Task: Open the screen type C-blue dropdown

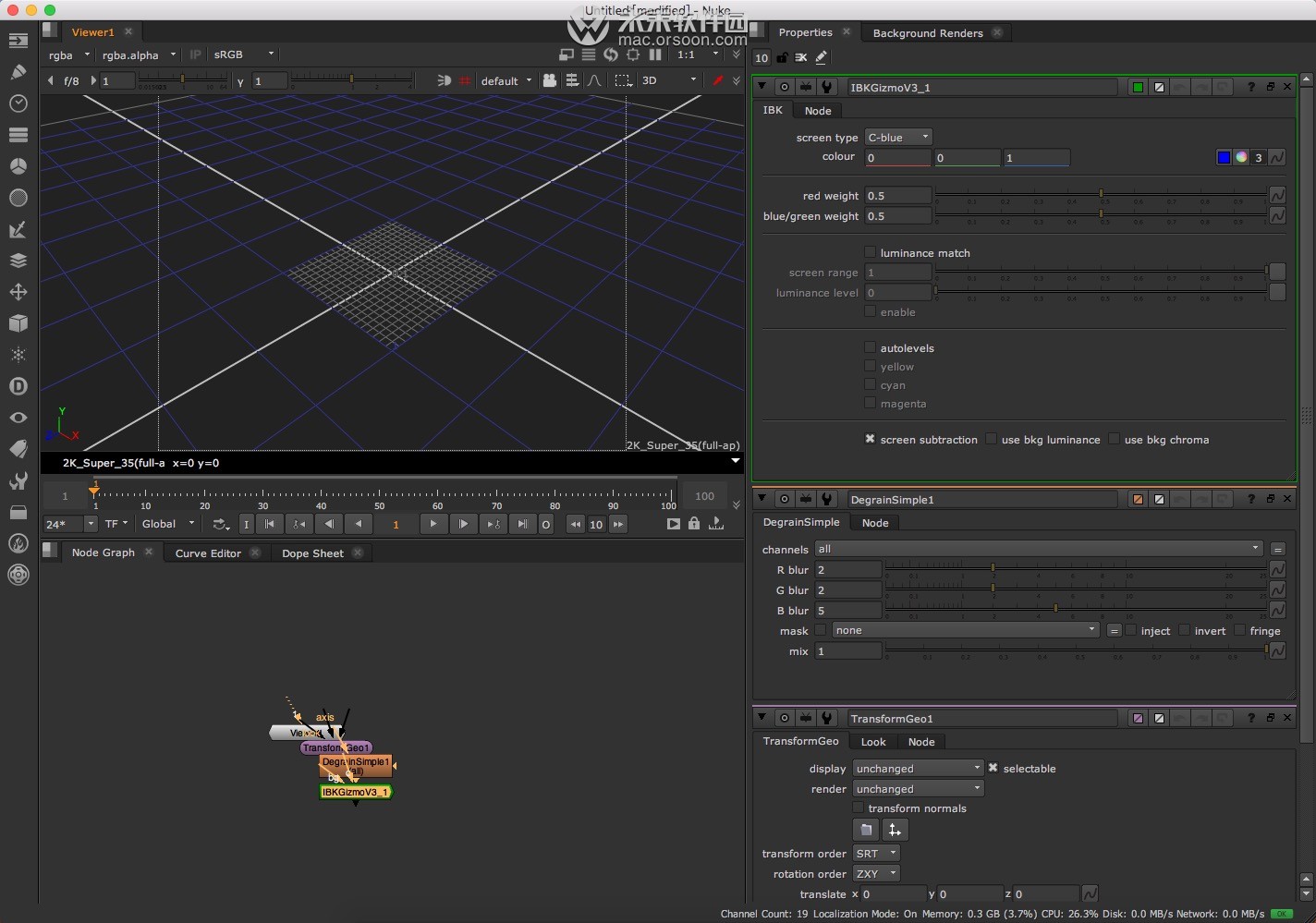Action: (898, 137)
